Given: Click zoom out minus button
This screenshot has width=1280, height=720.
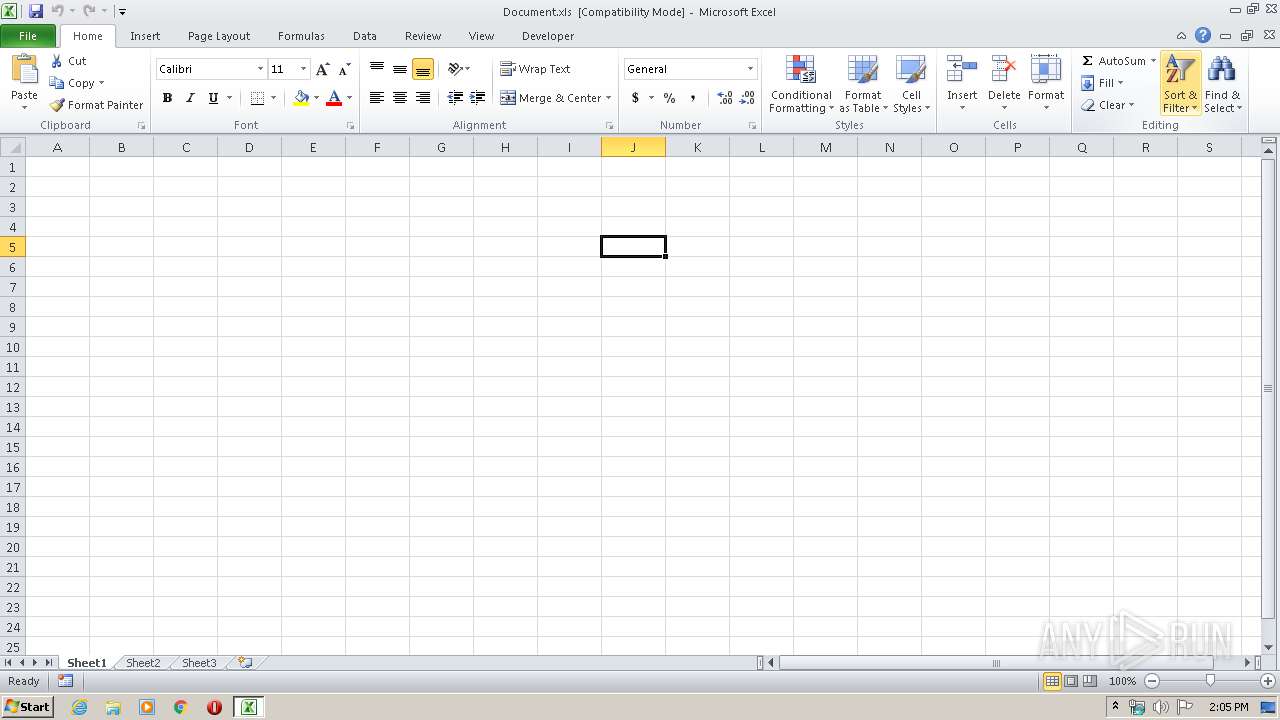Looking at the screenshot, I should tap(1152, 681).
